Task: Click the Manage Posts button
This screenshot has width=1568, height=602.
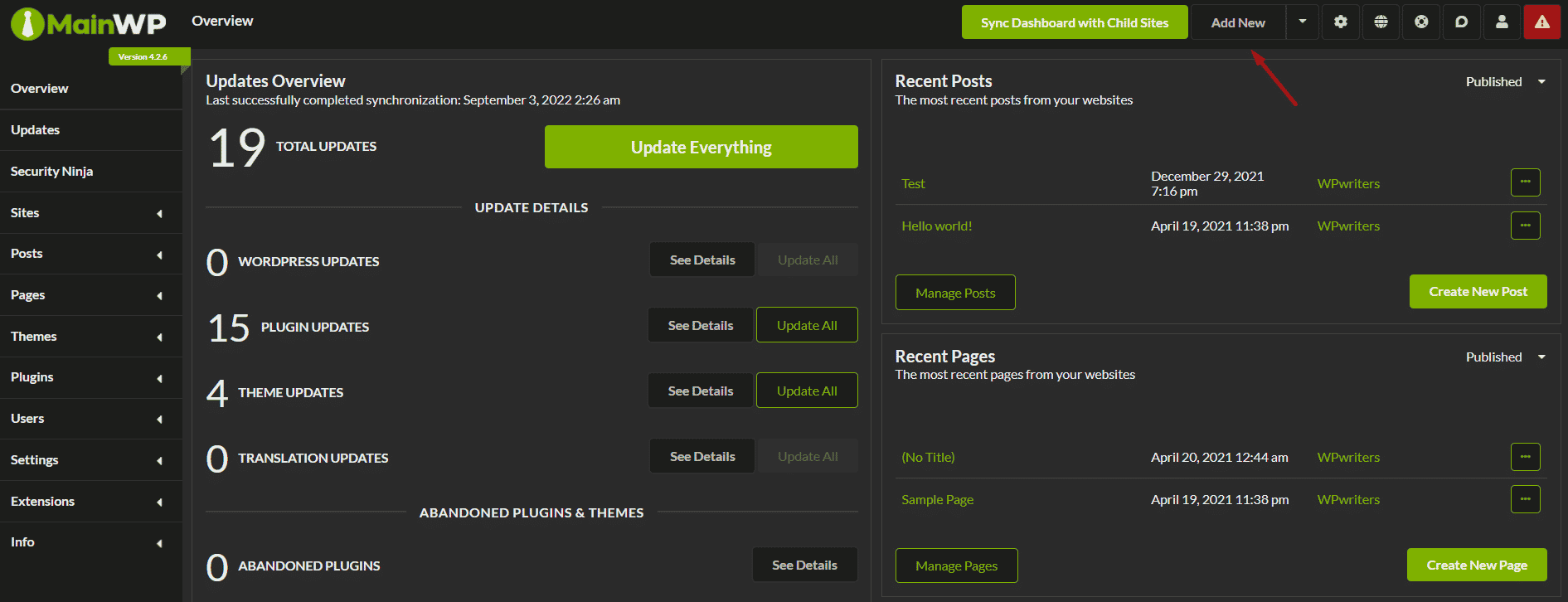Action: (x=955, y=293)
